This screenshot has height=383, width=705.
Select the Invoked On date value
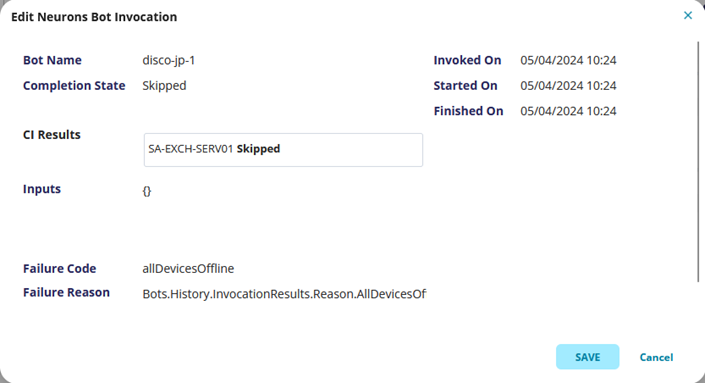click(568, 60)
